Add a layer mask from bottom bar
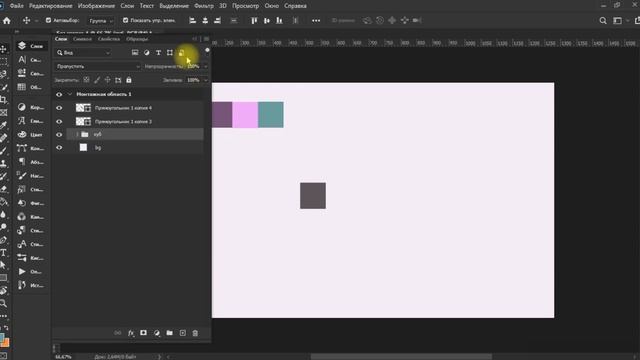This screenshot has height=360, width=640. tap(143, 333)
